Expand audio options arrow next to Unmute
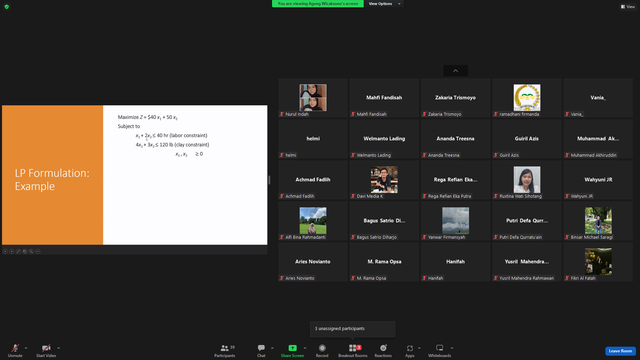The width and height of the screenshot is (640, 360). pyautogui.click(x=26, y=348)
